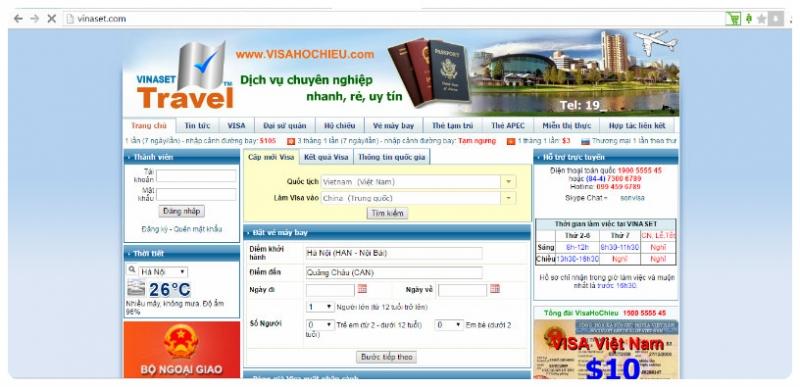The width and height of the screenshot is (800, 387).
Task: Click the www.VISAHOCHIEU.com header text
Action: tap(305, 54)
